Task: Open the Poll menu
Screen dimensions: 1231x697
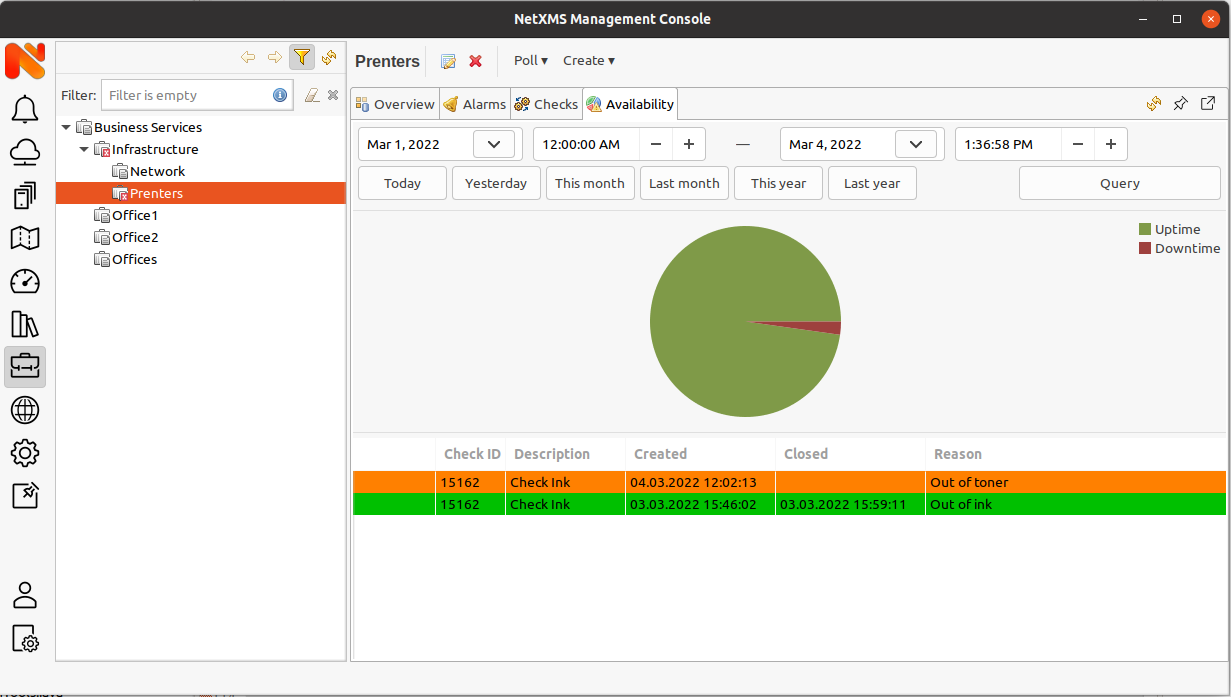Action: (x=531, y=61)
